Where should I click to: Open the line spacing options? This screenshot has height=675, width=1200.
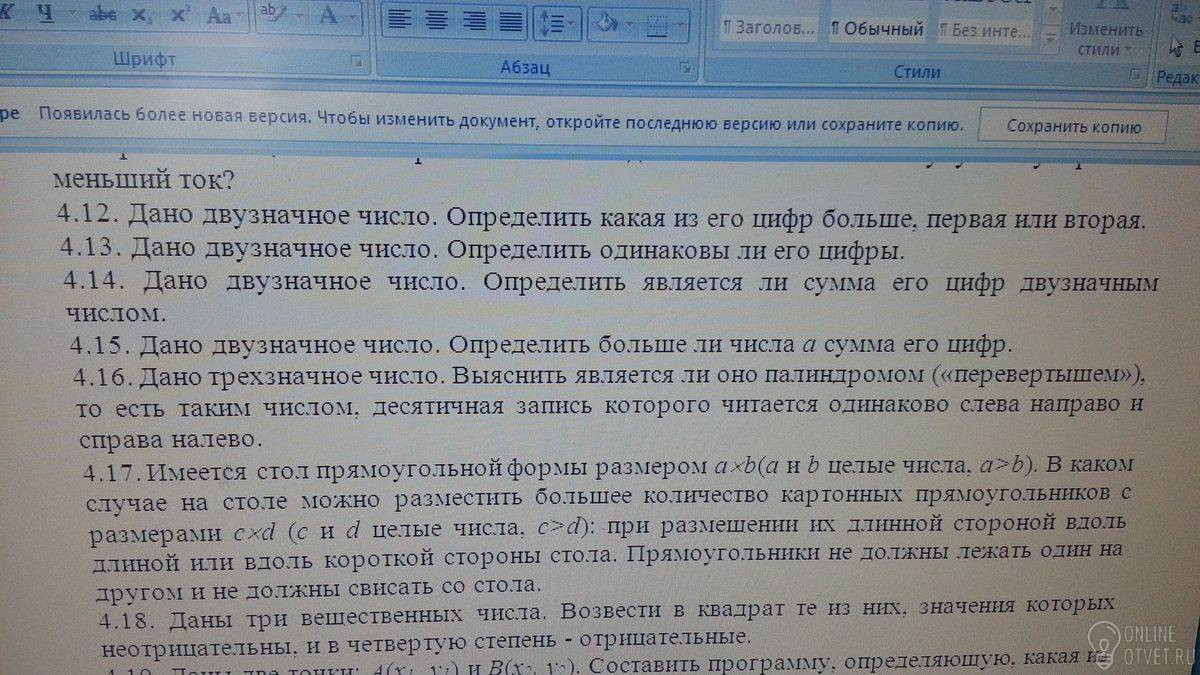pyautogui.click(x=556, y=23)
